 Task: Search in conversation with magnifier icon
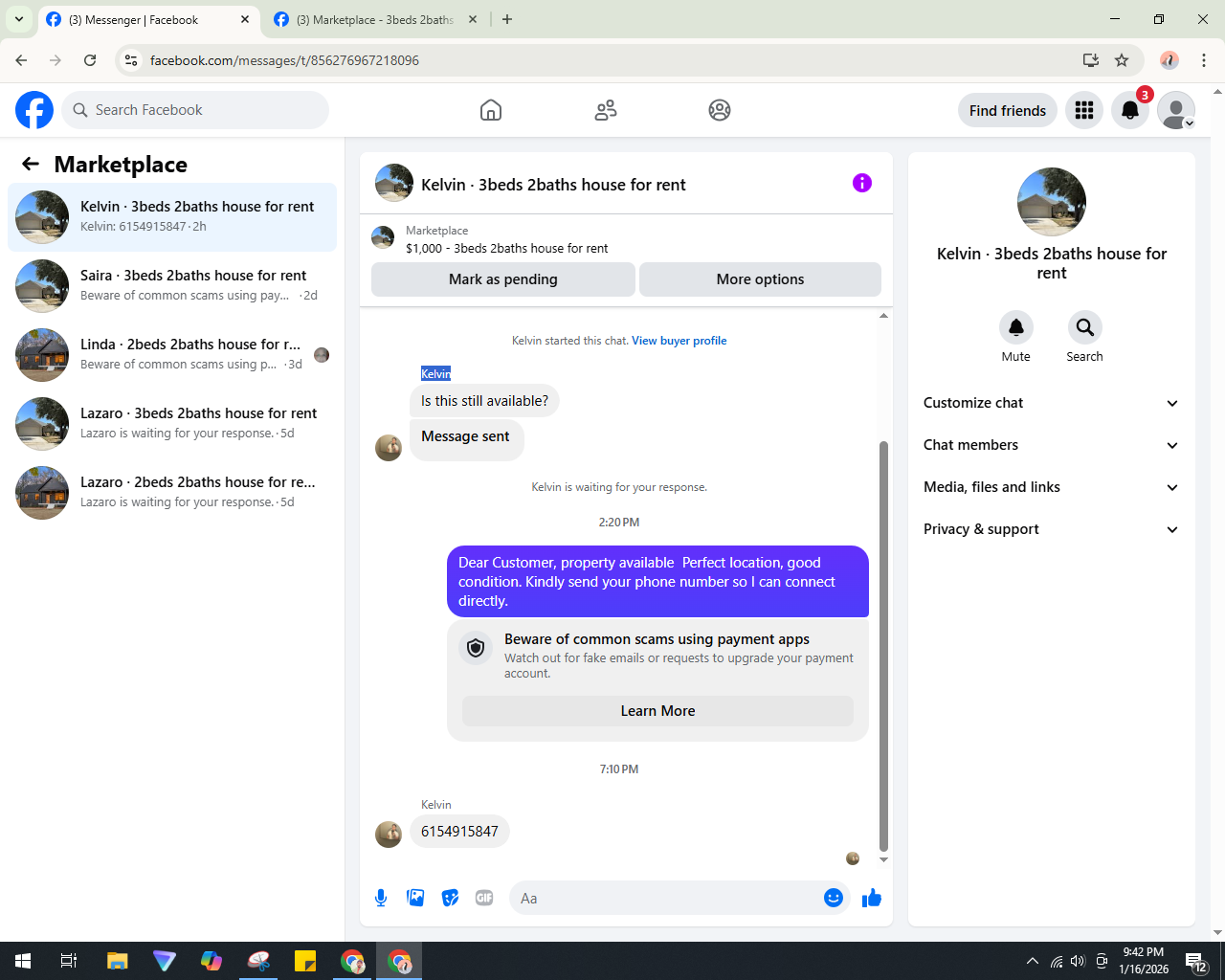(1085, 327)
